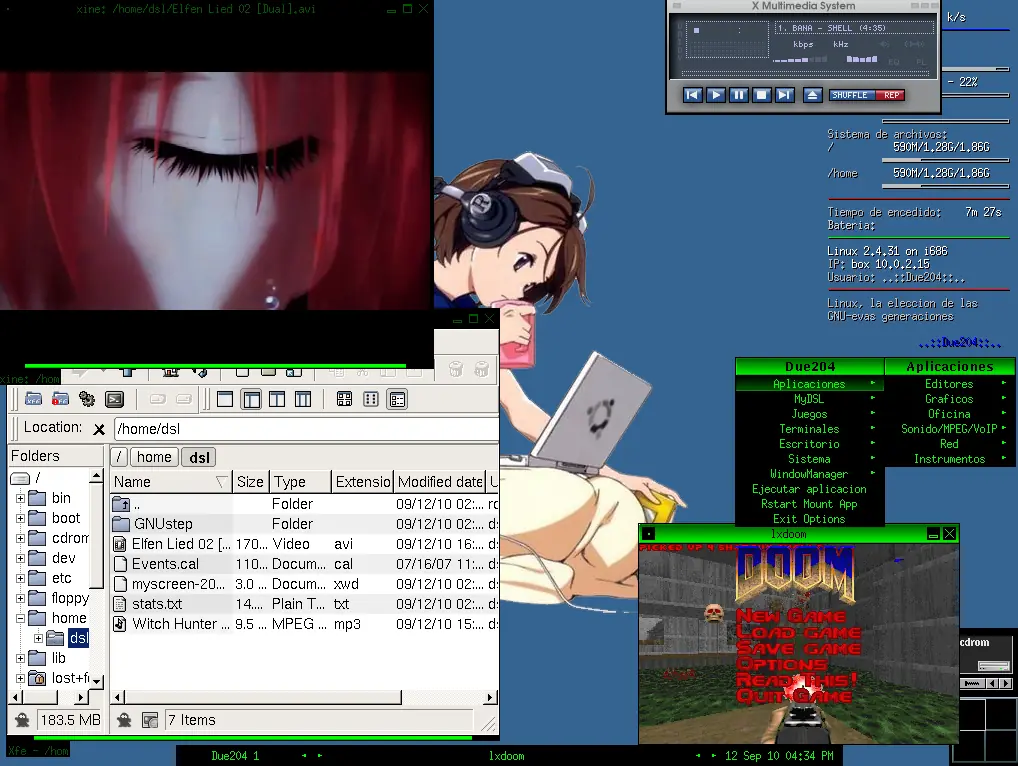Viewport: 1018px width, 766px height.
Task: Clear the Location field with the X icon
Action: (99, 429)
